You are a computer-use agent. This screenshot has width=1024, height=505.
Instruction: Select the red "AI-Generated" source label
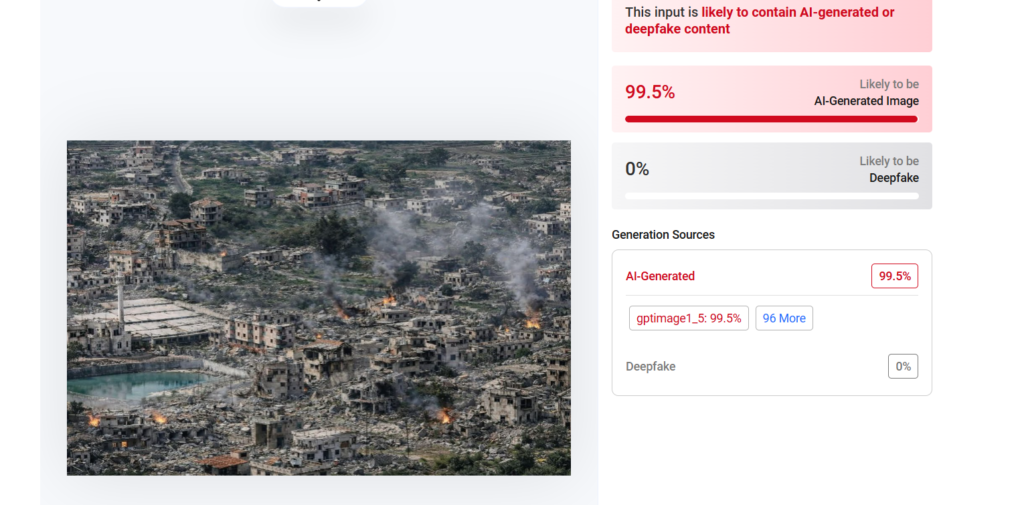(x=660, y=276)
